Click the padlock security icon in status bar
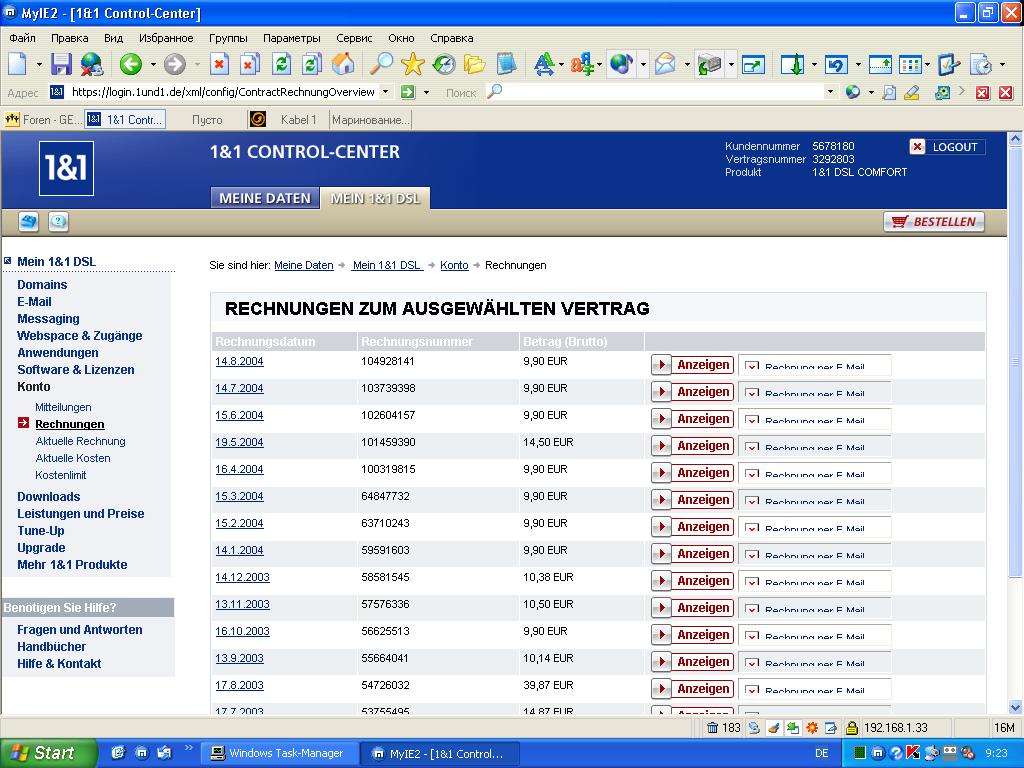1024x768 pixels. [x=851, y=728]
